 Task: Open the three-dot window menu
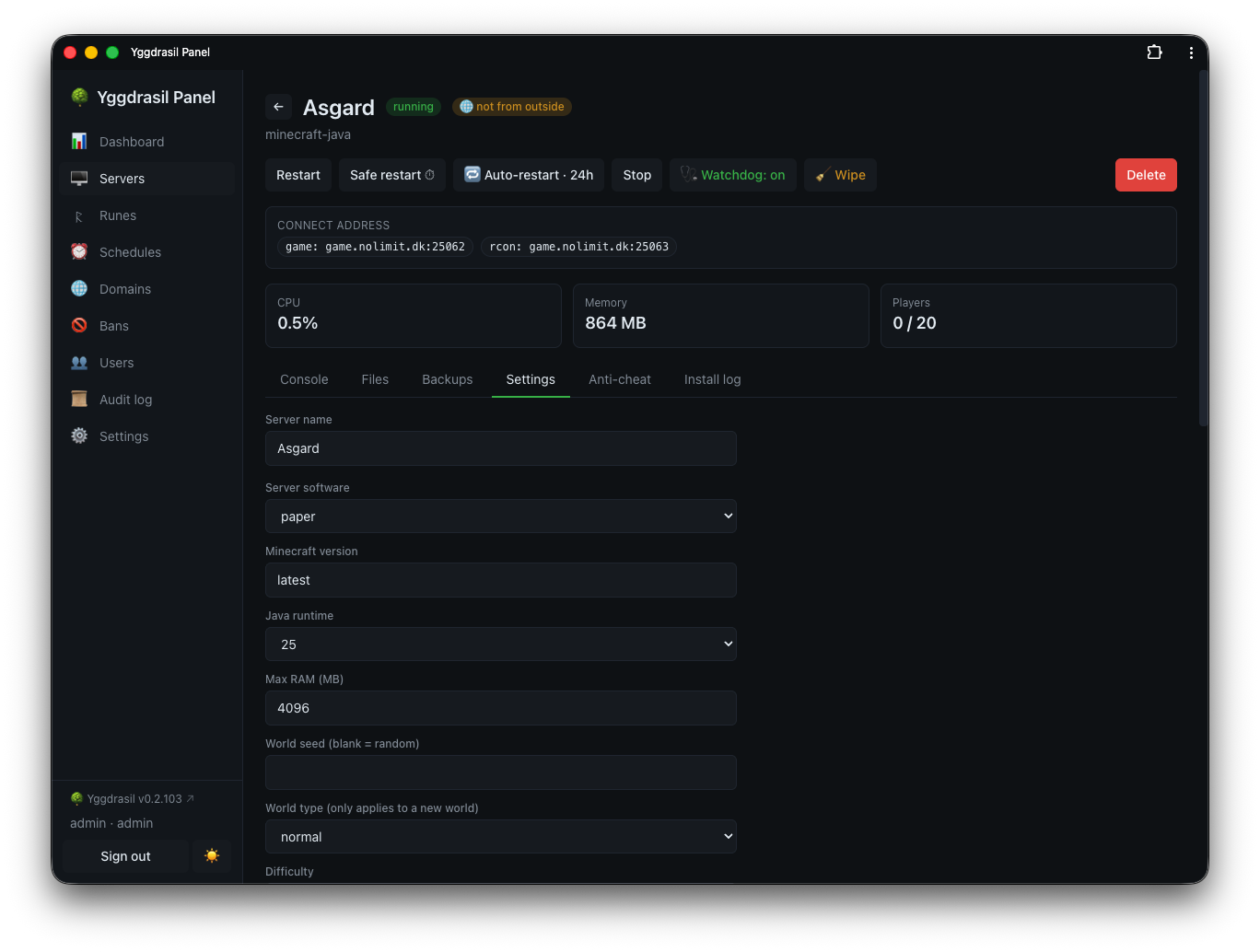tap(1191, 52)
